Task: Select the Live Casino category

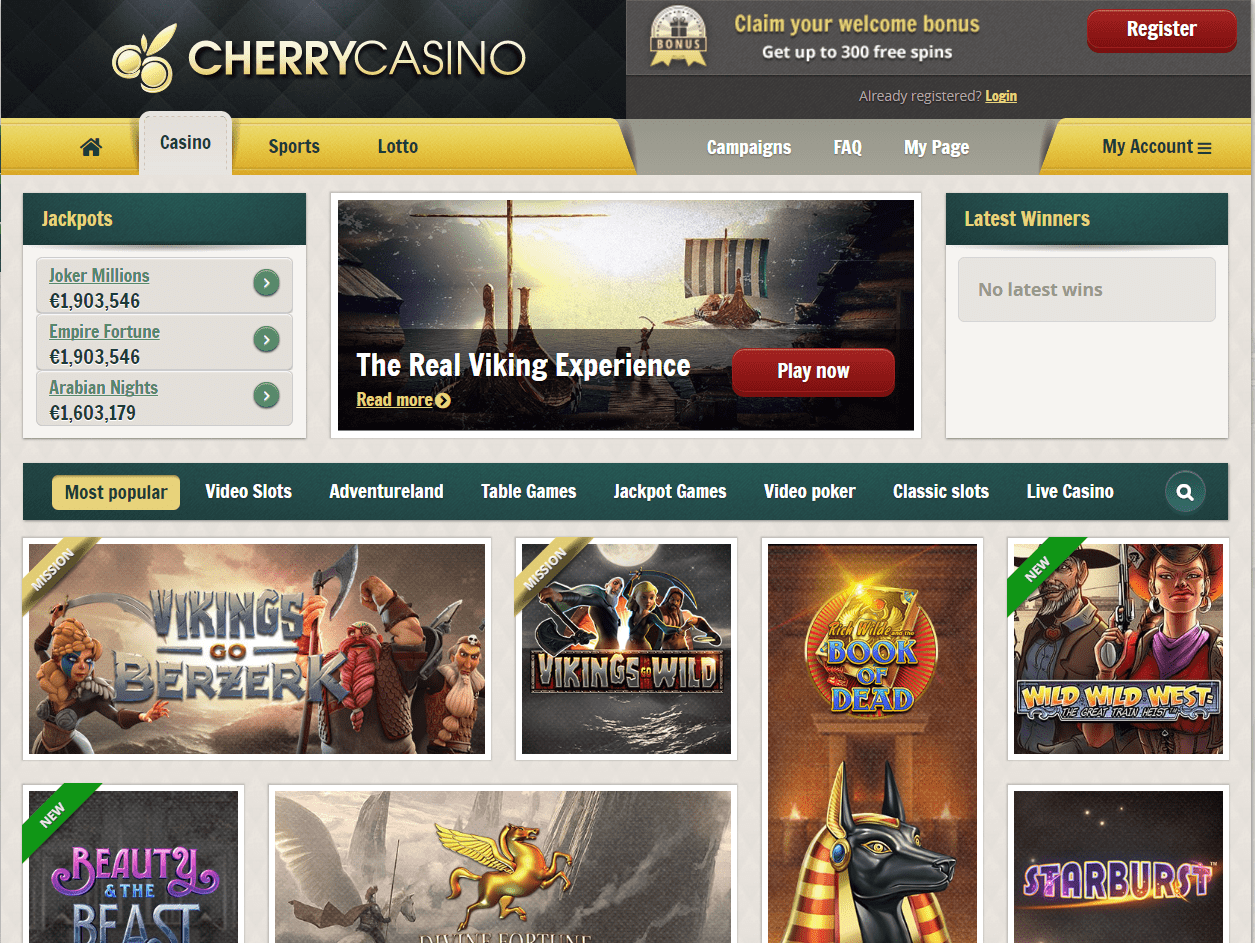Action: pyautogui.click(x=1070, y=491)
